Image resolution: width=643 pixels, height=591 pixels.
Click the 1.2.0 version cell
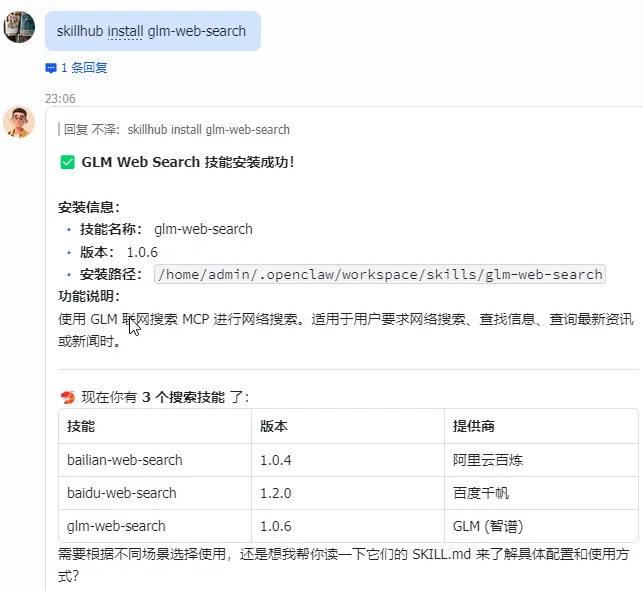pos(348,493)
